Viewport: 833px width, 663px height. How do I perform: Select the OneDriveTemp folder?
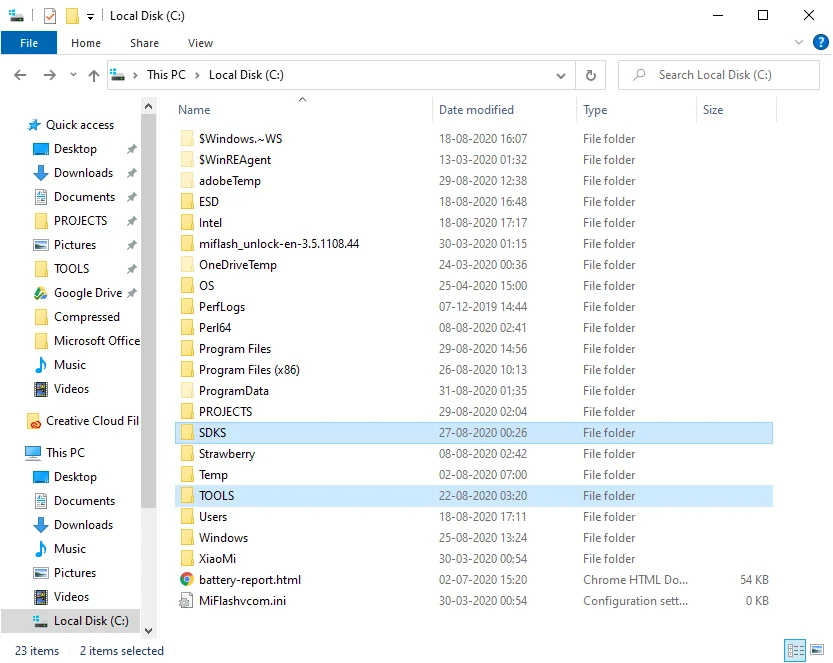click(x=237, y=265)
